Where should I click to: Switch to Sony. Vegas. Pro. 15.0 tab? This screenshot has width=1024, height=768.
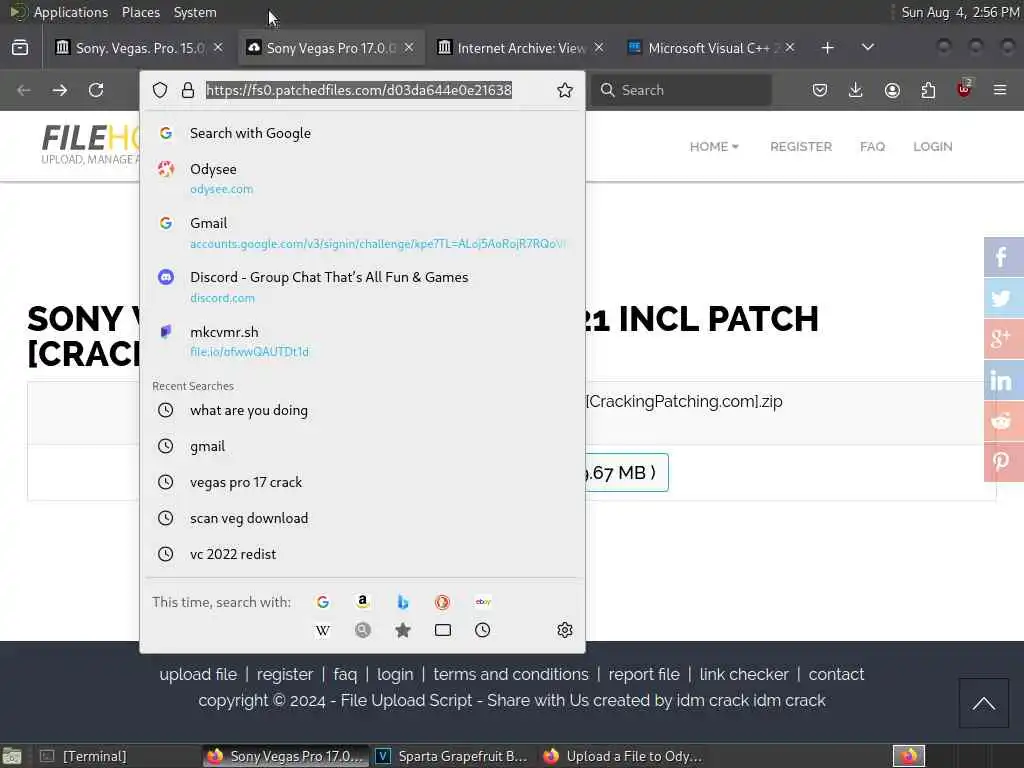tap(138, 48)
